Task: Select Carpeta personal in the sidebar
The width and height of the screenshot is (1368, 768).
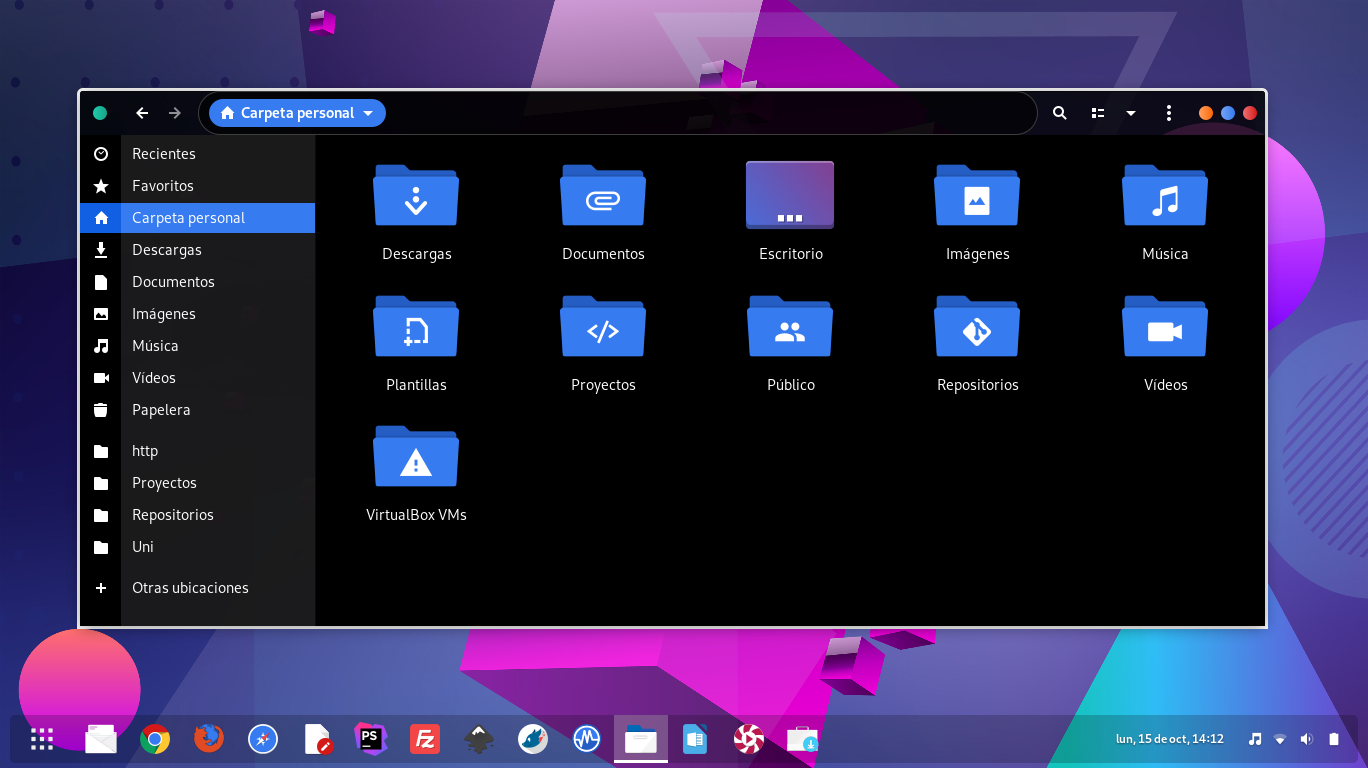Action: 197,218
